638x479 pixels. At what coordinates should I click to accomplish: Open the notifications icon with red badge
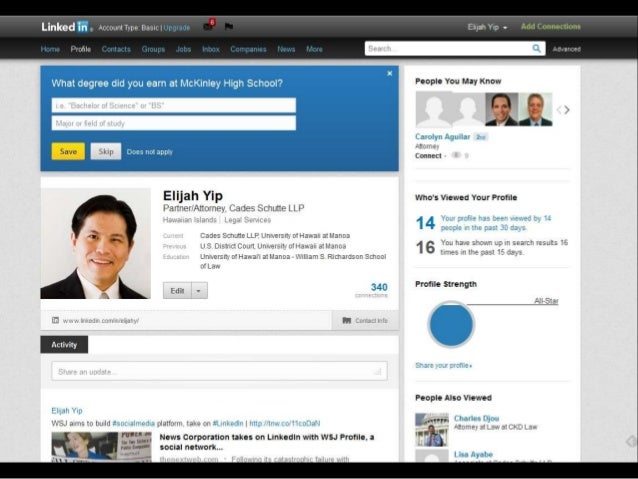pos(209,26)
